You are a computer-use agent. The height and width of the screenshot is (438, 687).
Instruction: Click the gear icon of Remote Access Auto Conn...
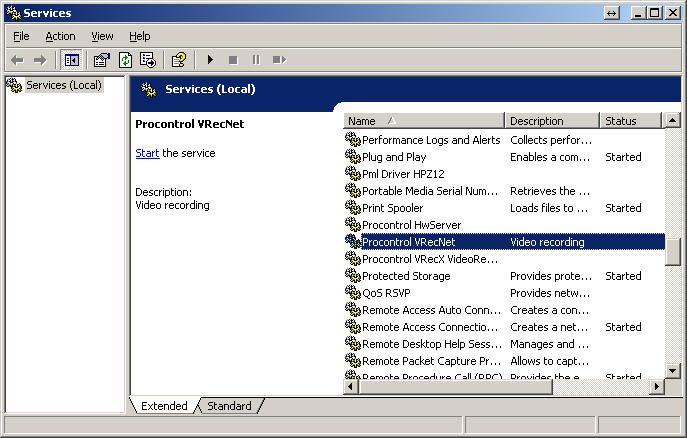[353, 310]
